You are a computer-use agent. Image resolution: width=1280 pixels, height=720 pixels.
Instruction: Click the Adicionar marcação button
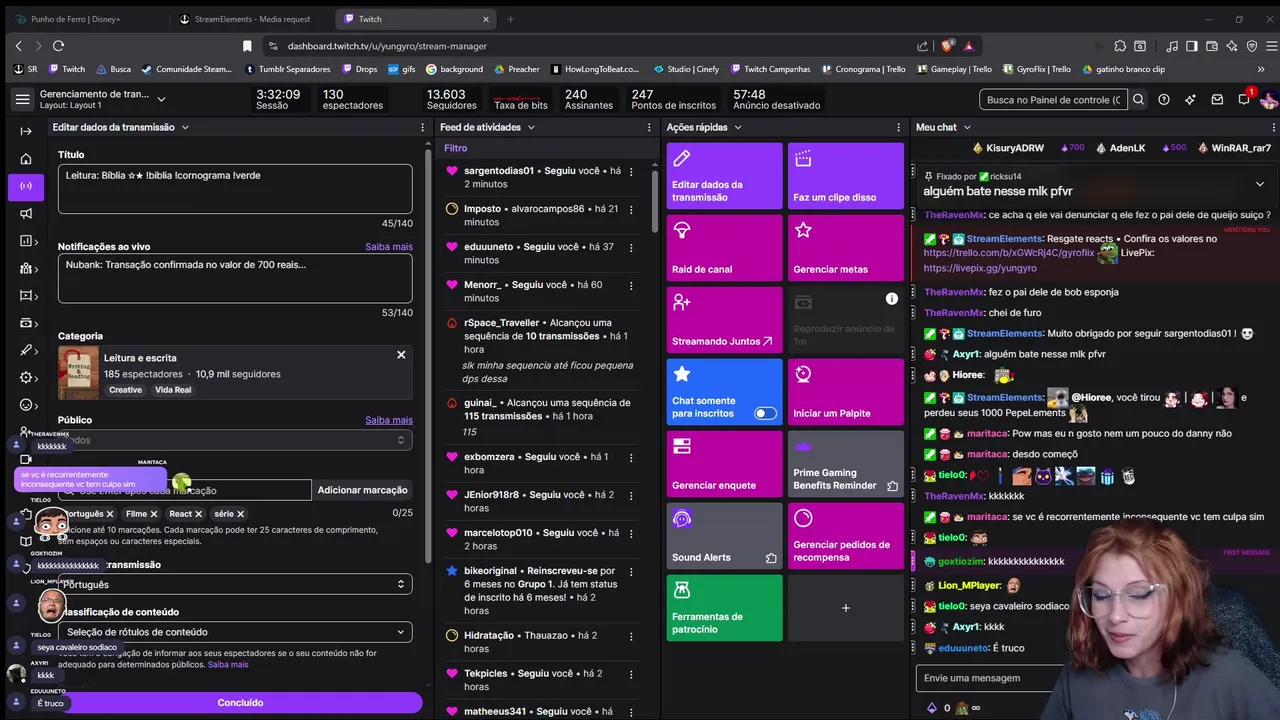[x=362, y=490]
